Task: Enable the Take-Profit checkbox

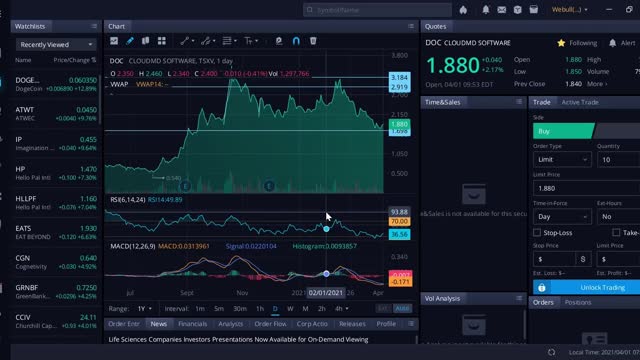Action: click(616, 233)
